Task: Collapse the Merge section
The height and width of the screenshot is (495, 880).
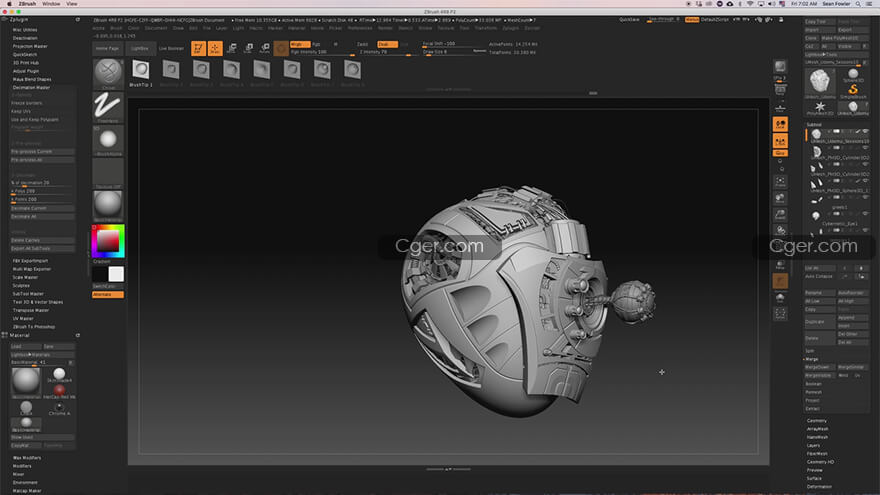Action: 811,359
